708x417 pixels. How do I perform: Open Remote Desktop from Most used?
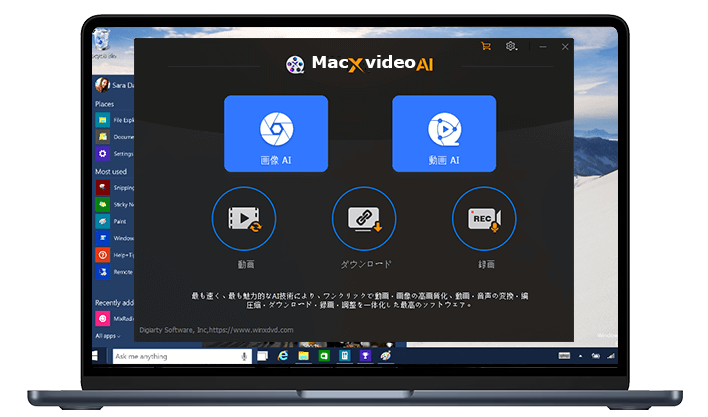(115, 272)
